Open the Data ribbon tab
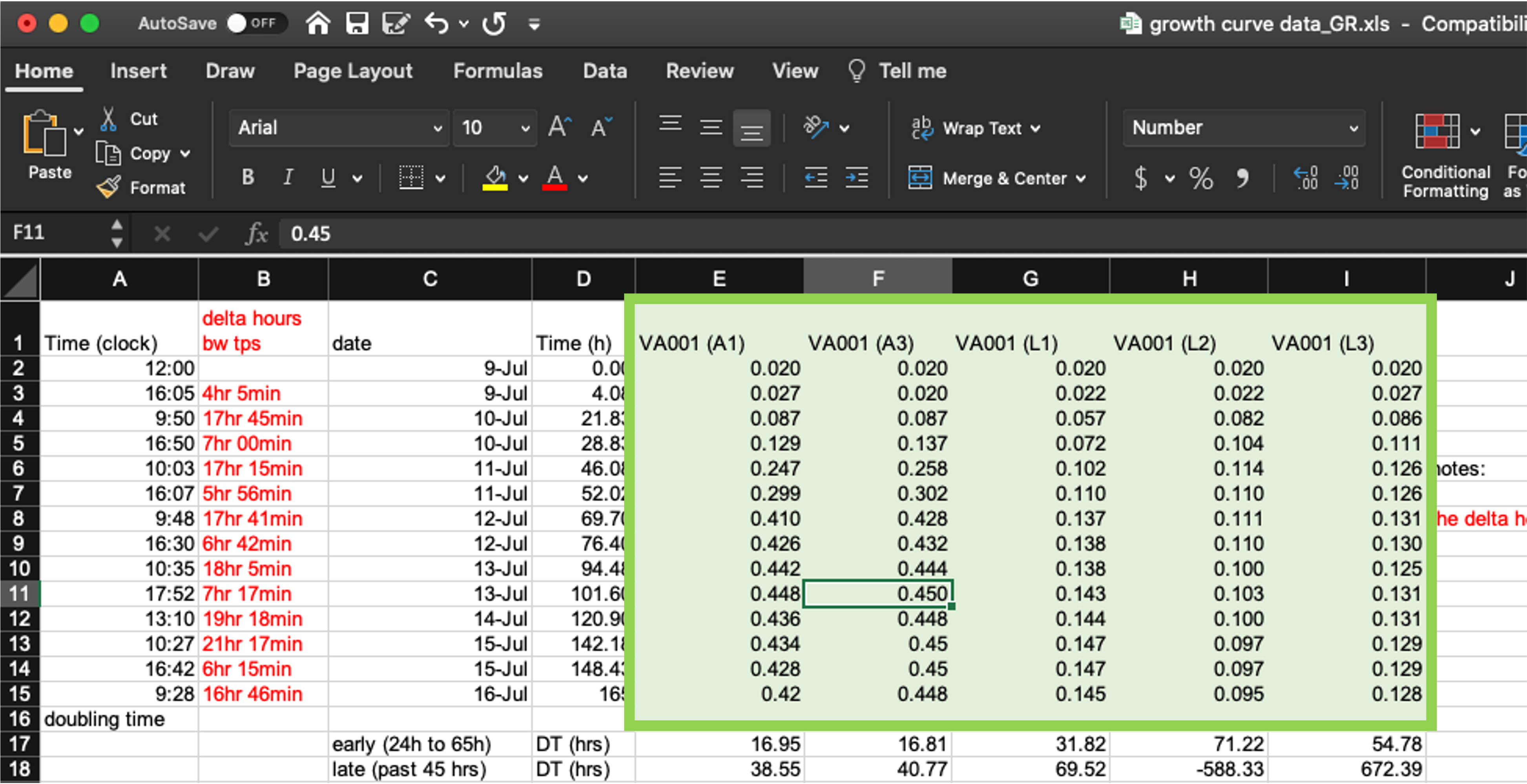The width and height of the screenshot is (1527, 784). click(x=601, y=70)
